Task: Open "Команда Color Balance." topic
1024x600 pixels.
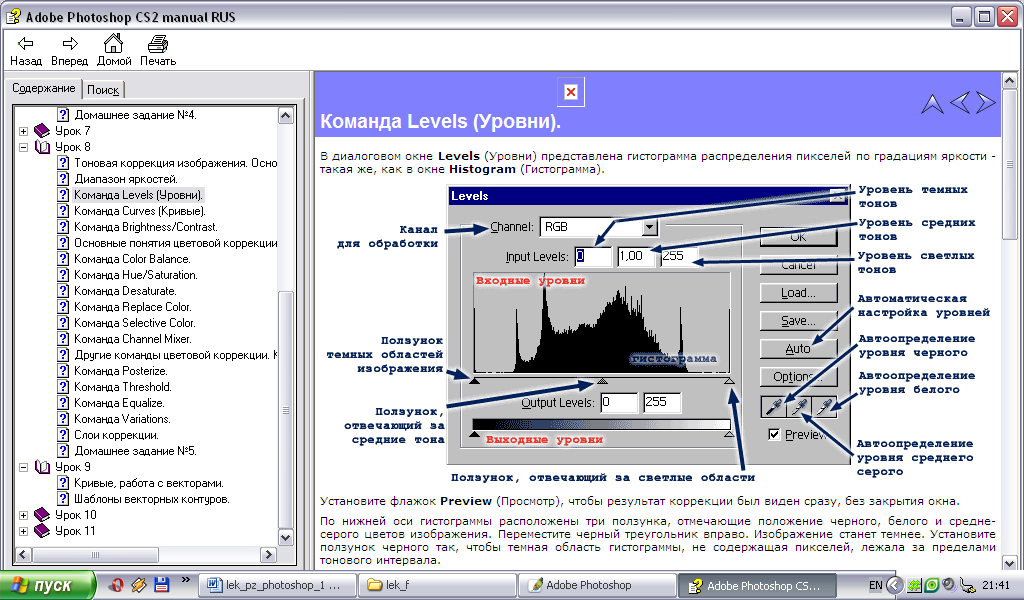Action: point(132,259)
